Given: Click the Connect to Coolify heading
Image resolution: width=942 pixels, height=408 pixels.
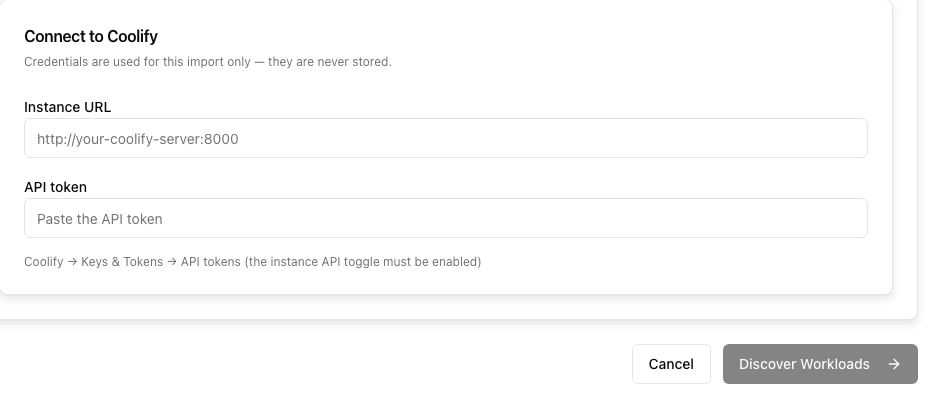Looking at the screenshot, I should point(91,36).
